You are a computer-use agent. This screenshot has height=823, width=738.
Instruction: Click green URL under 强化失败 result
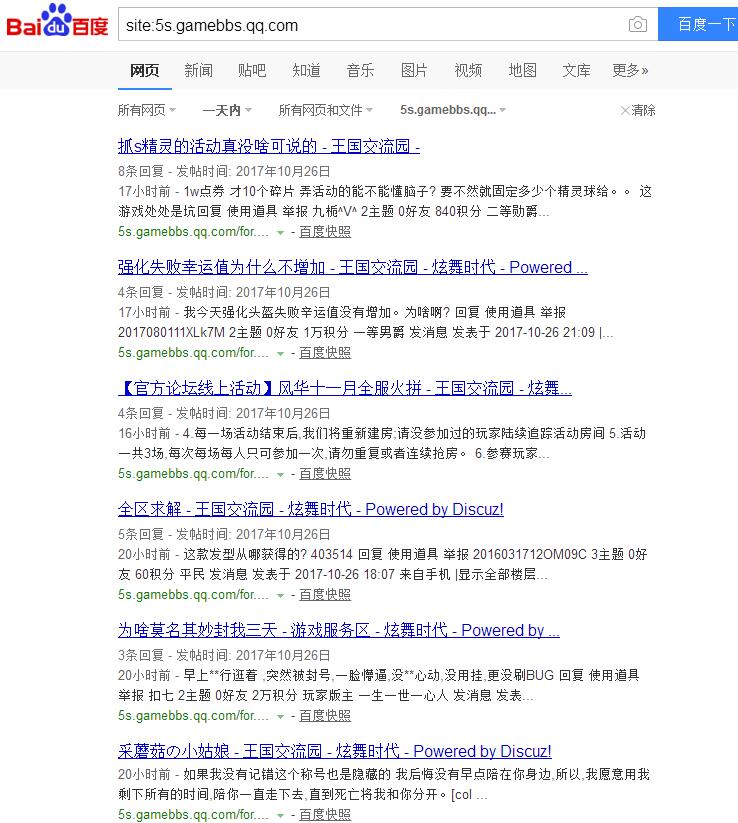(193, 353)
